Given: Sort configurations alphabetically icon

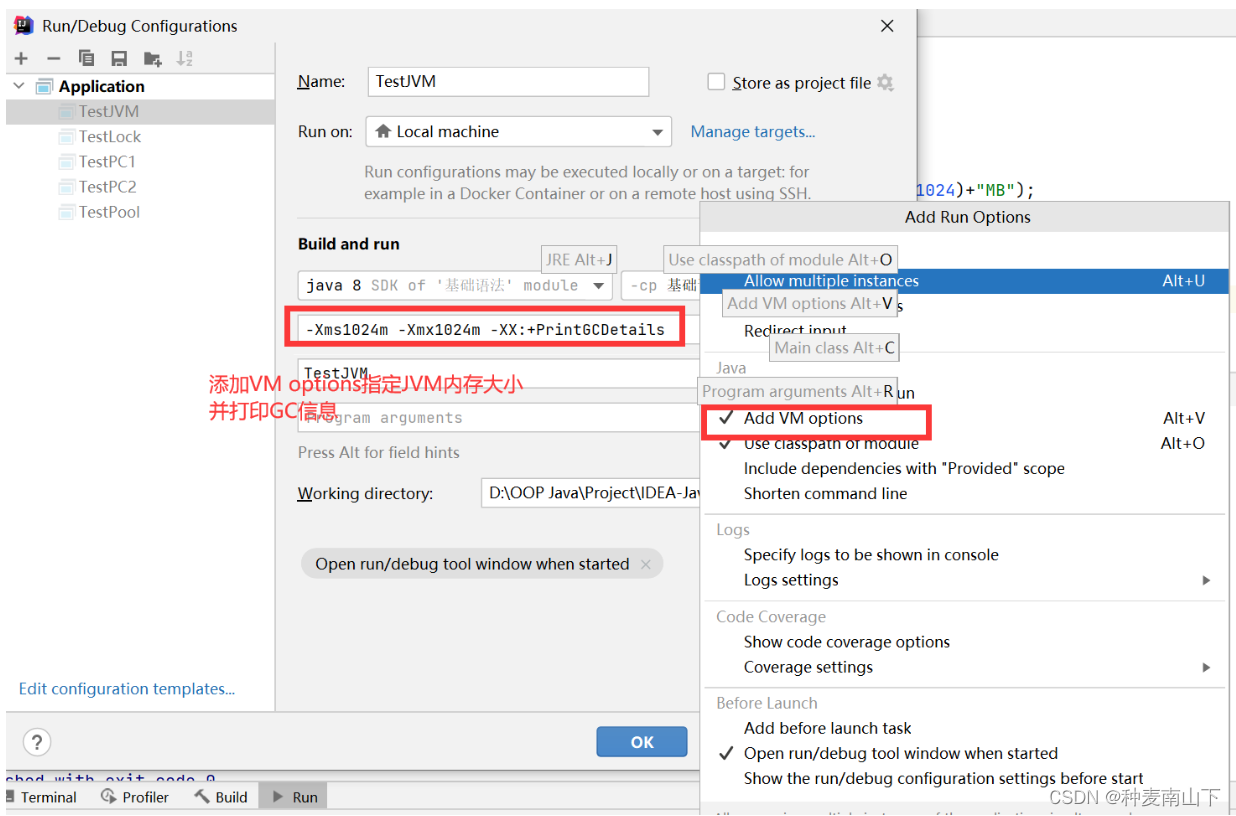Looking at the screenshot, I should [x=184, y=58].
